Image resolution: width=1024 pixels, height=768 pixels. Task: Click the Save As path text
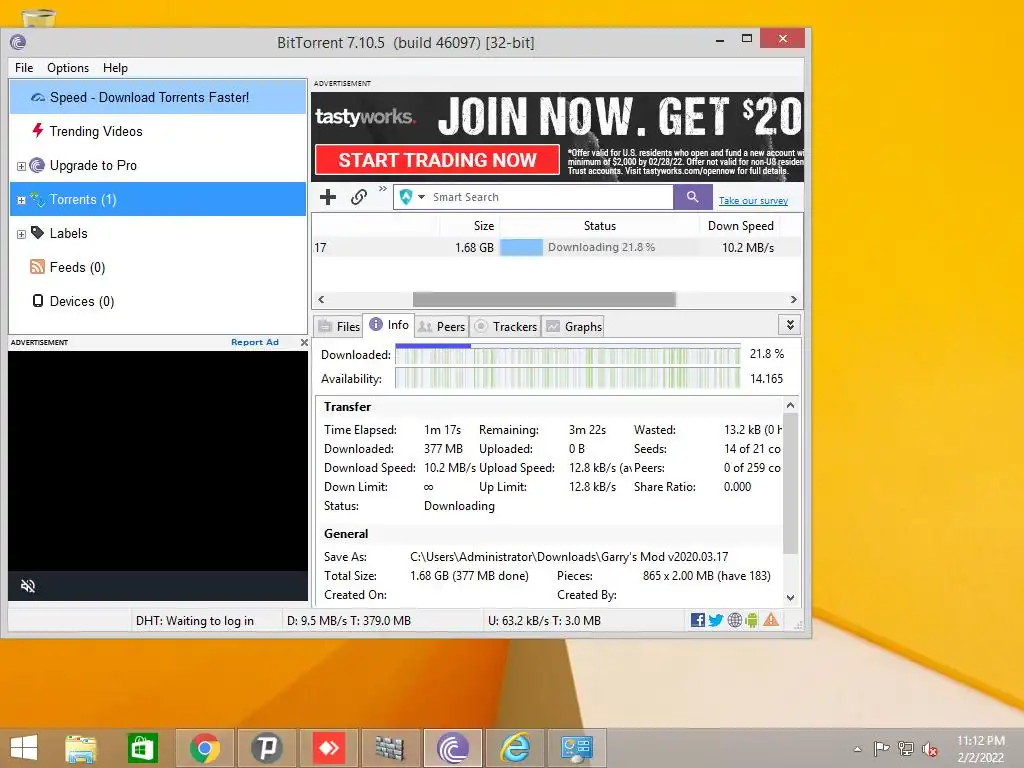point(569,556)
